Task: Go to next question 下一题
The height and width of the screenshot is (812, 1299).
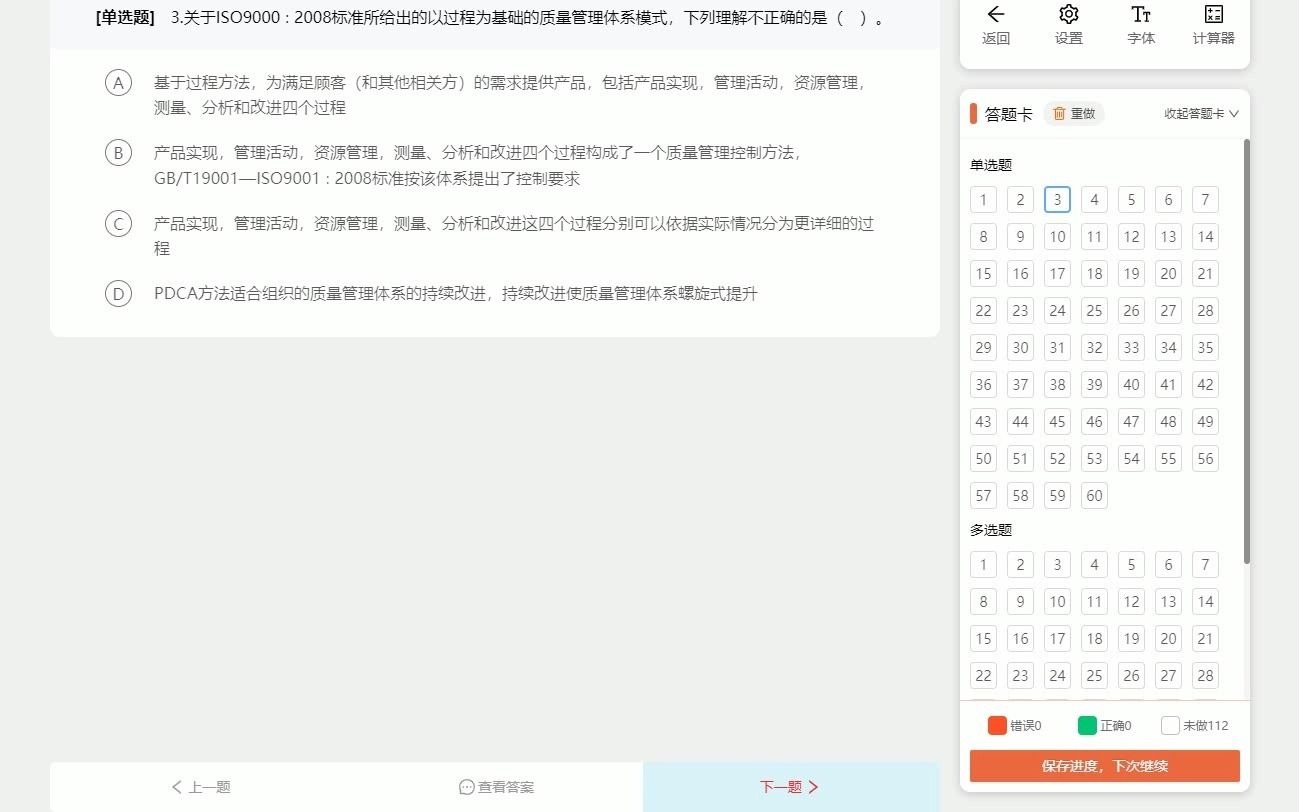Action: (791, 787)
